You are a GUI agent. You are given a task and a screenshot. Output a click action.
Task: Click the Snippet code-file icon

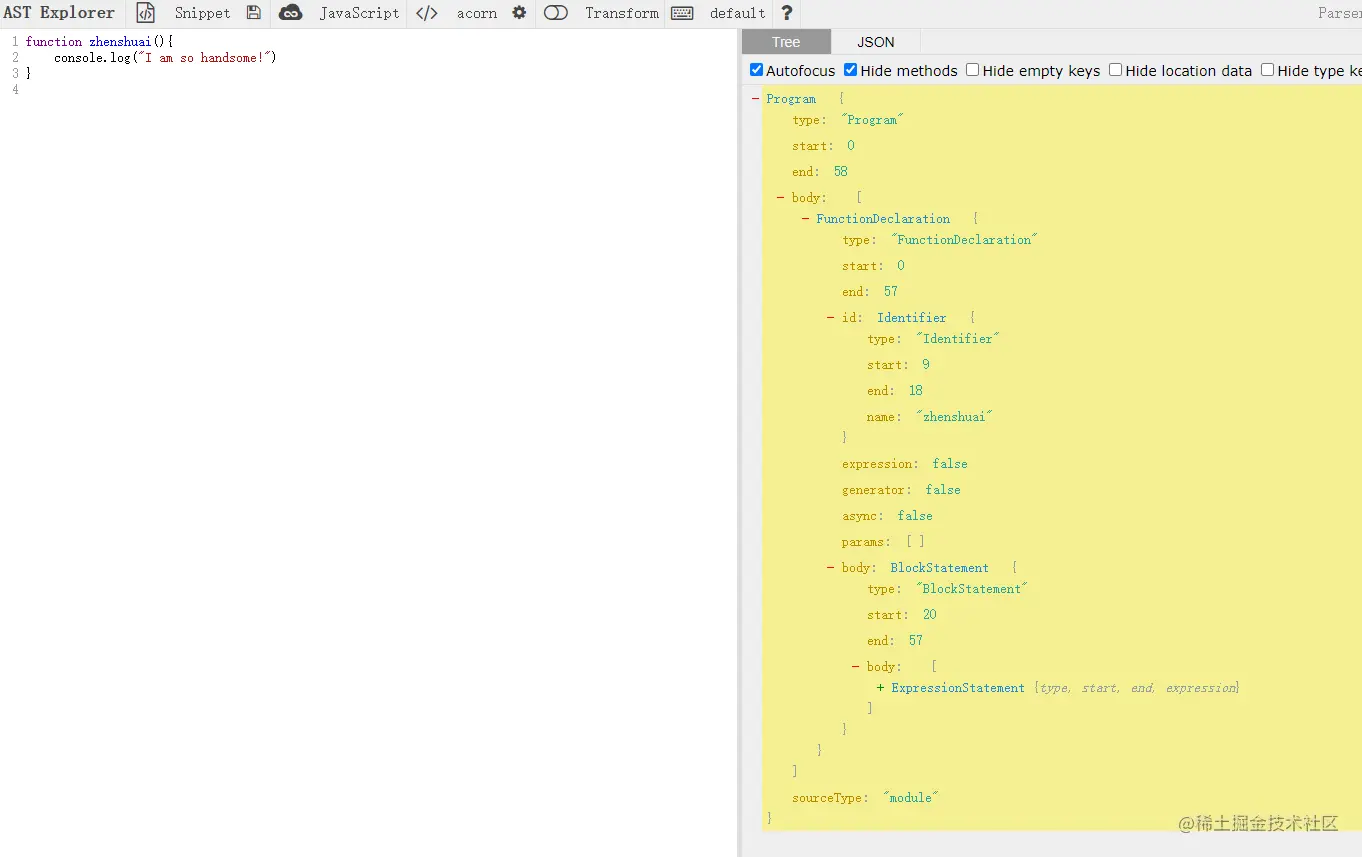(146, 13)
